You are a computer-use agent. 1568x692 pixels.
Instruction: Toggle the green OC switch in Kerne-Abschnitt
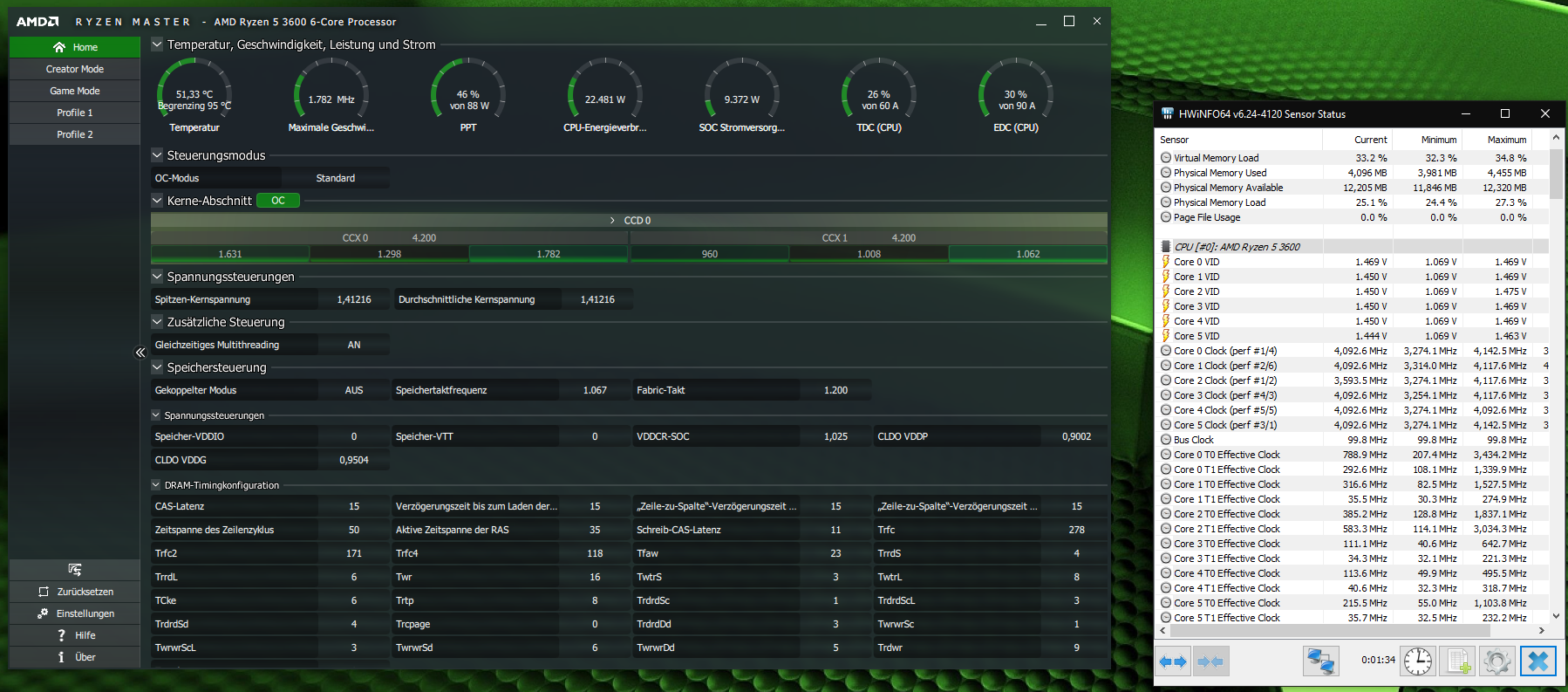point(278,201)
